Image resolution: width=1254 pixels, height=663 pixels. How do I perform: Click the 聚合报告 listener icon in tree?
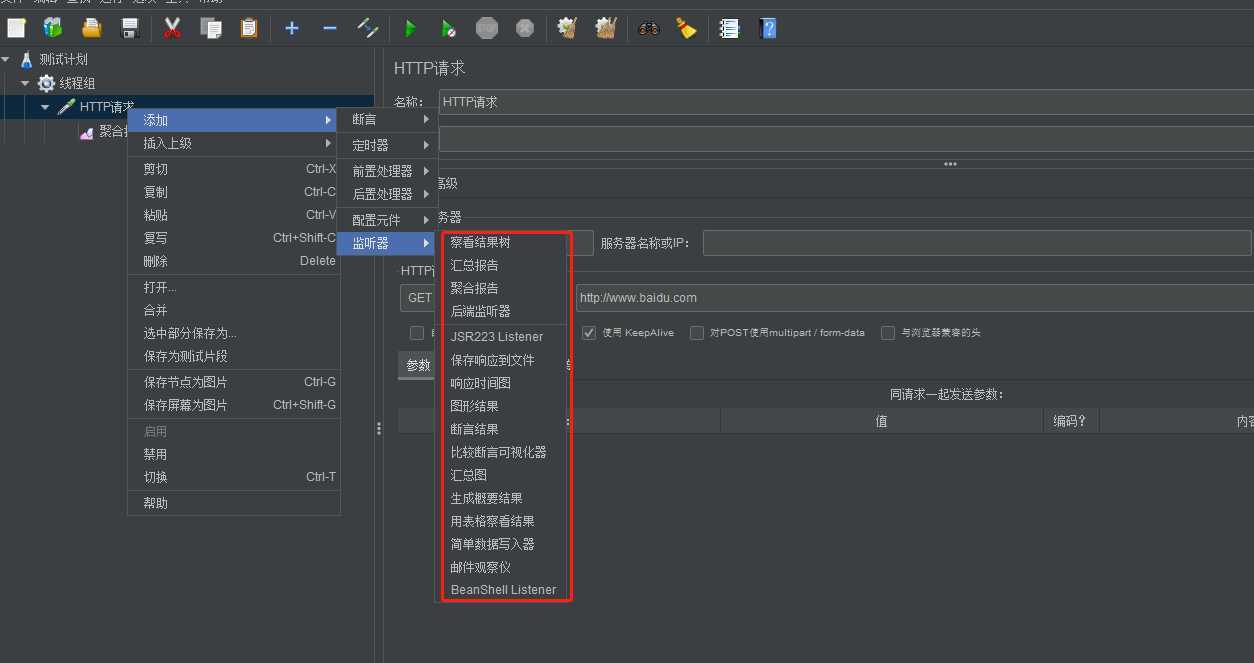[x=87, y=131]
